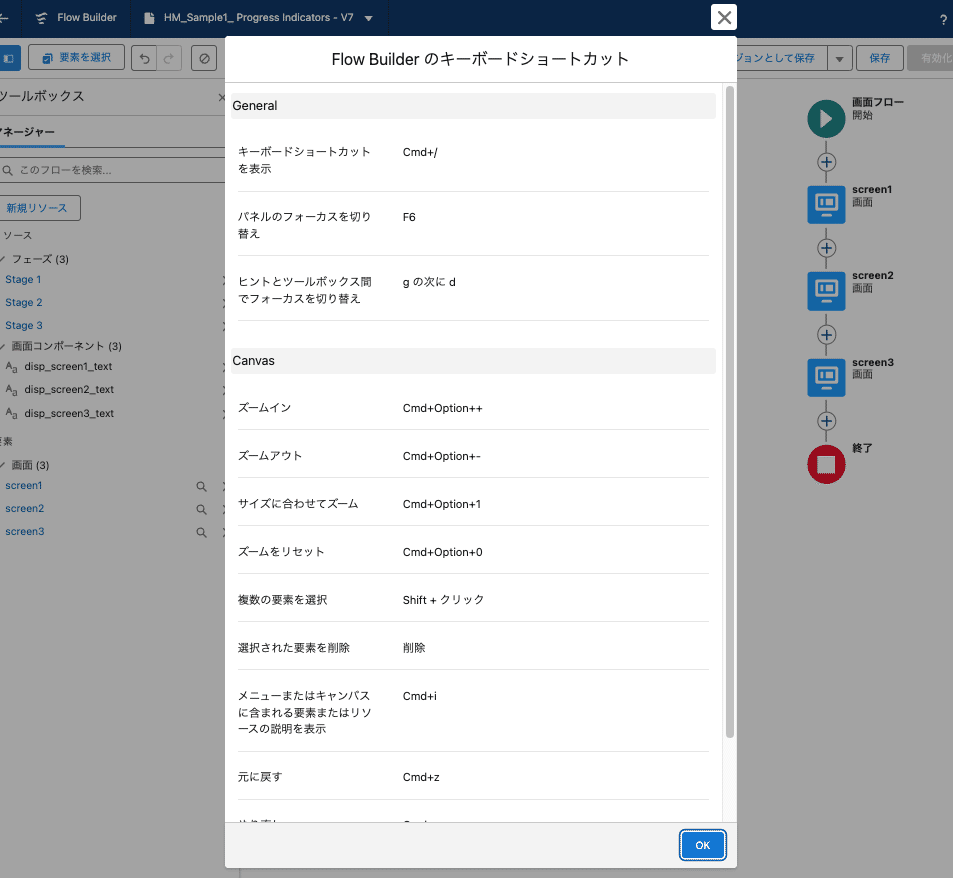Add element below screen2 node

[826, 335]
